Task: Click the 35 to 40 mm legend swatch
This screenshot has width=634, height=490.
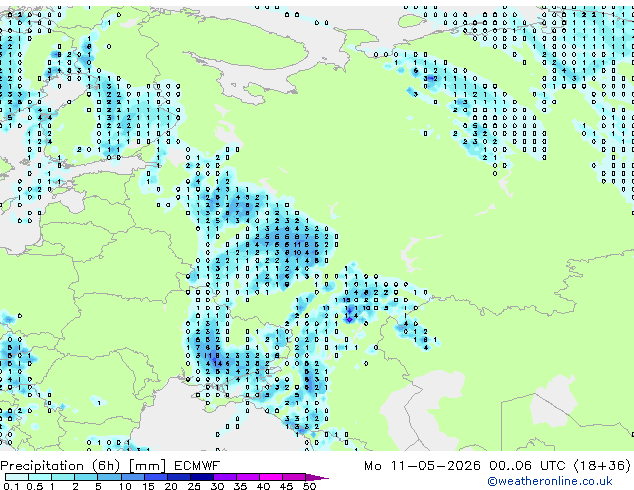Action: 248,477
